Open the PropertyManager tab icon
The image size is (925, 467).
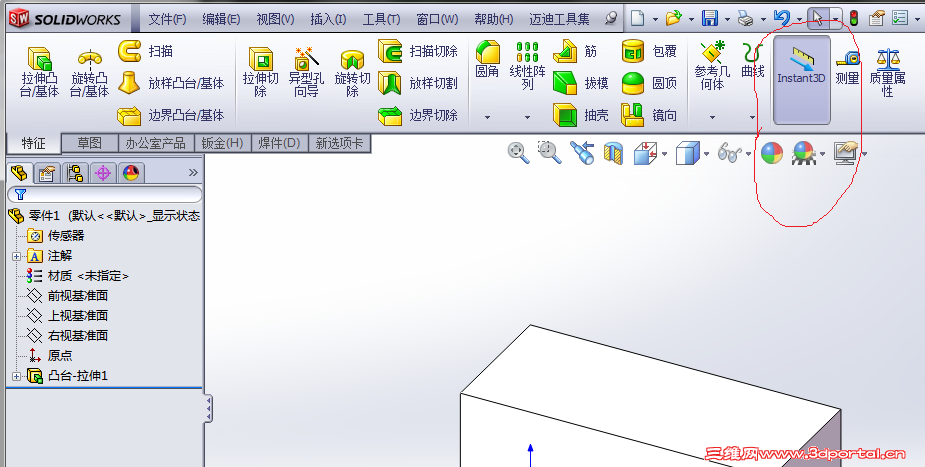[x=46, y=173]
